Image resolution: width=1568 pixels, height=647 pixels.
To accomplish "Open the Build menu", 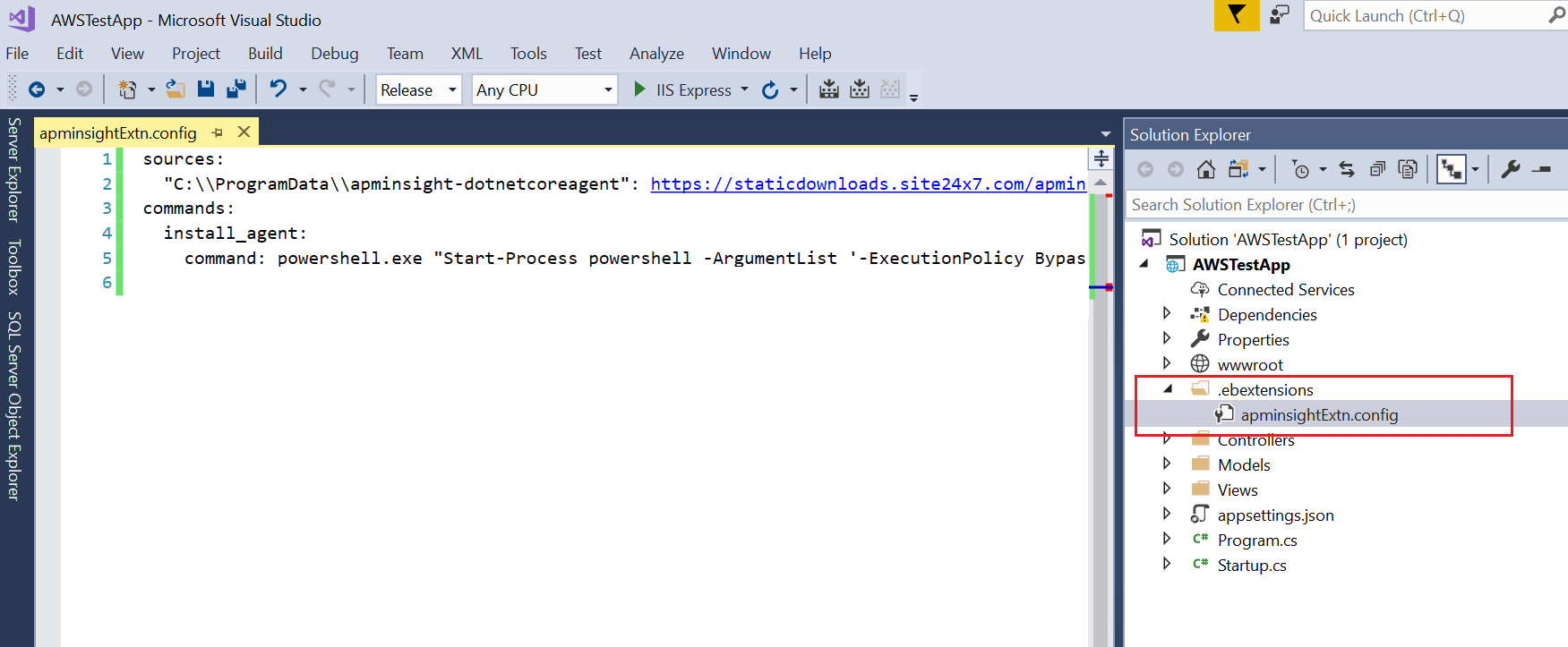I will pos(265,54).
